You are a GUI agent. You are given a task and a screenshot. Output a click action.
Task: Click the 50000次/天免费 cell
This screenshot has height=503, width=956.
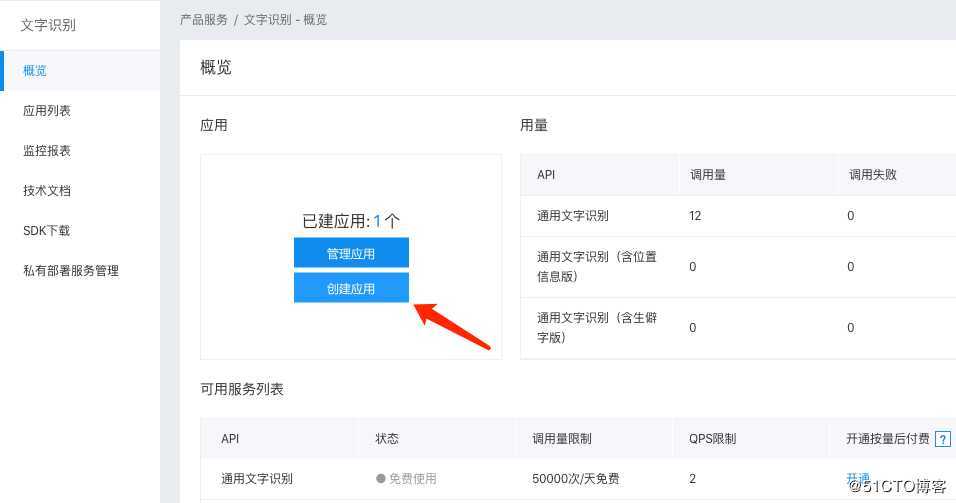point(576,479)
